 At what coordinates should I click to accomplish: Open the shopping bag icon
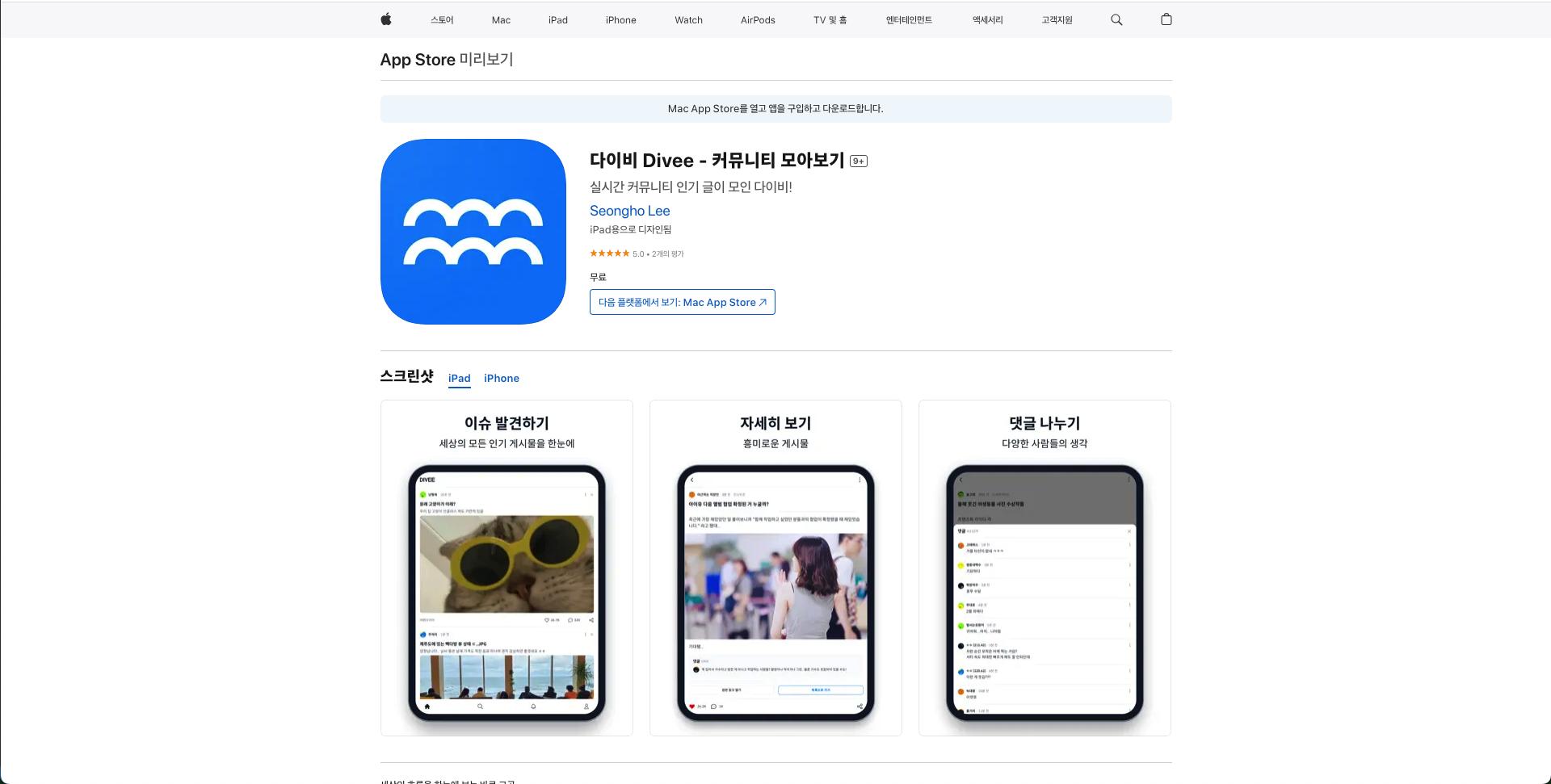[x=1166, y=19]
